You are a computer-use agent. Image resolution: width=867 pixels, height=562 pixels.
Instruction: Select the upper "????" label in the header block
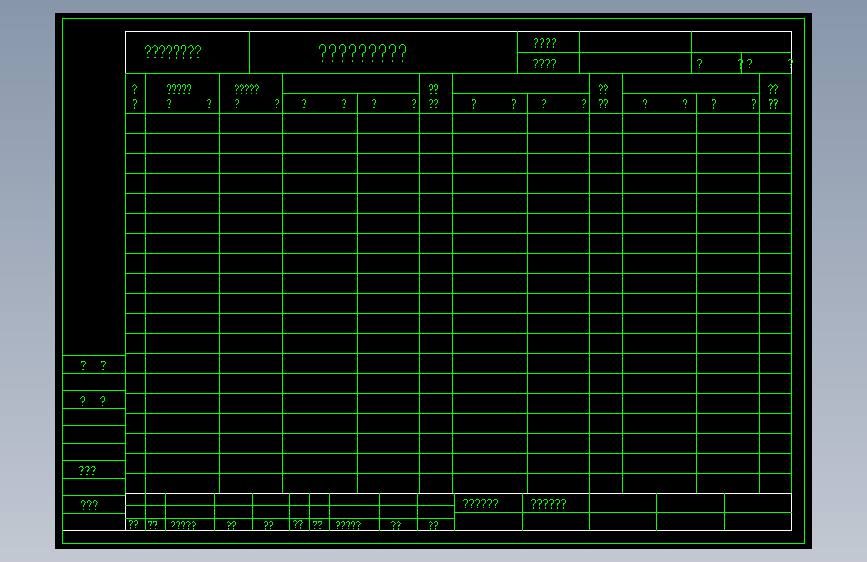545,43
